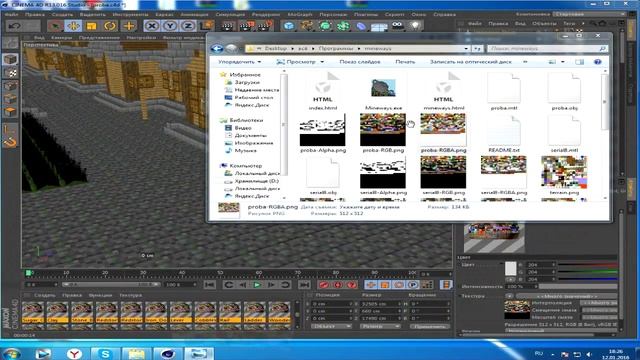Open the spline tools icon
This screenshot has width=640, height=360.
307,26
